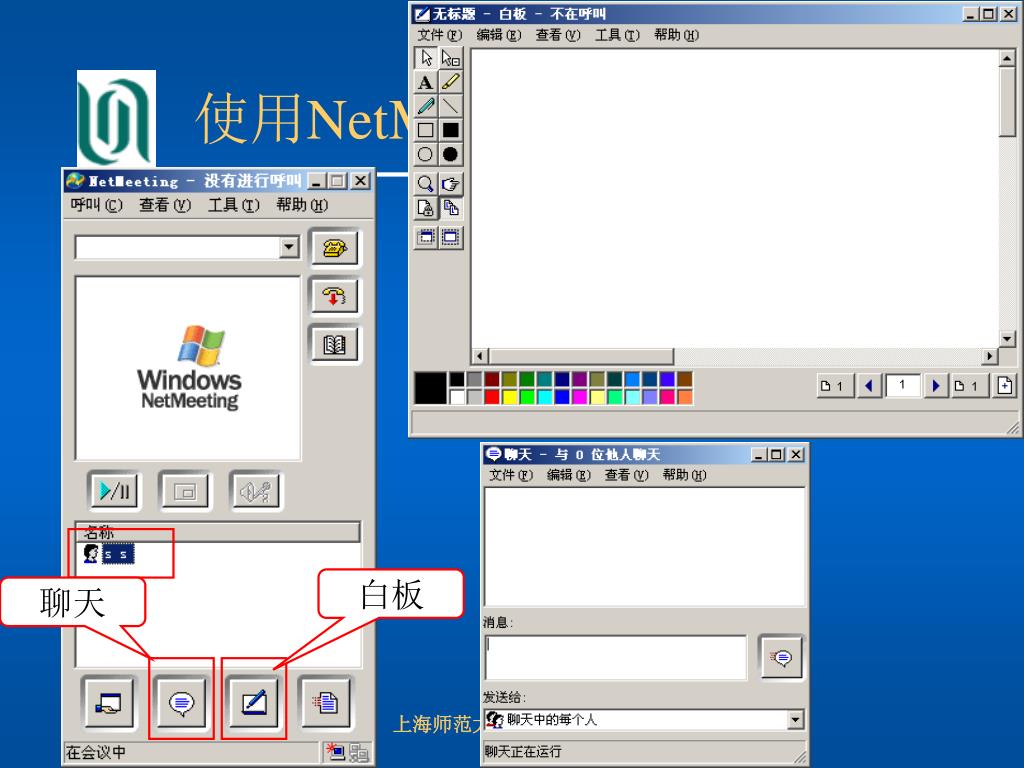This screenshot has height=768, width=1024.
Task: Select the Whiteboard eraser tool
Action: tap(451, 58)
